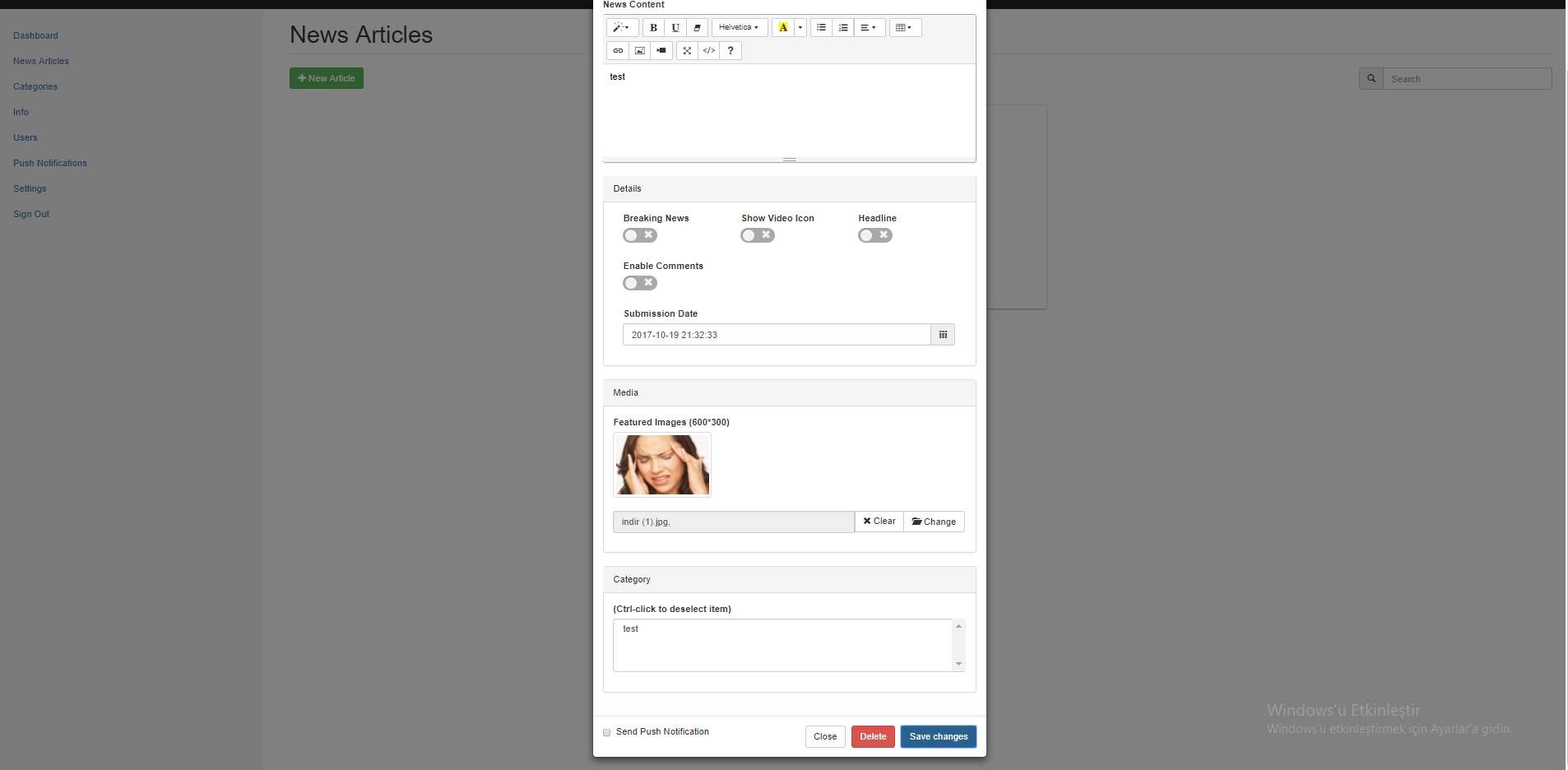Insert a video using the video icon
The width and height of the screenshot is (1568, 770).
[661, 51]
